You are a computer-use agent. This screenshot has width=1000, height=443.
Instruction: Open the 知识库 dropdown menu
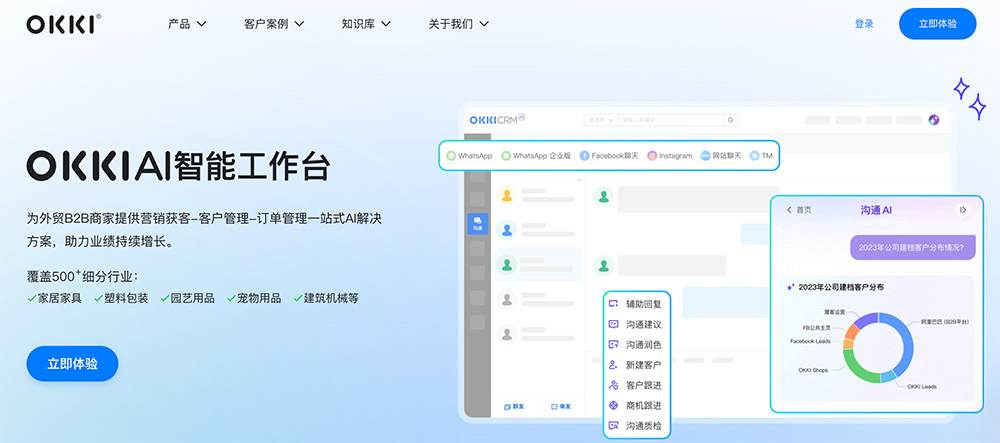point(366,24)
